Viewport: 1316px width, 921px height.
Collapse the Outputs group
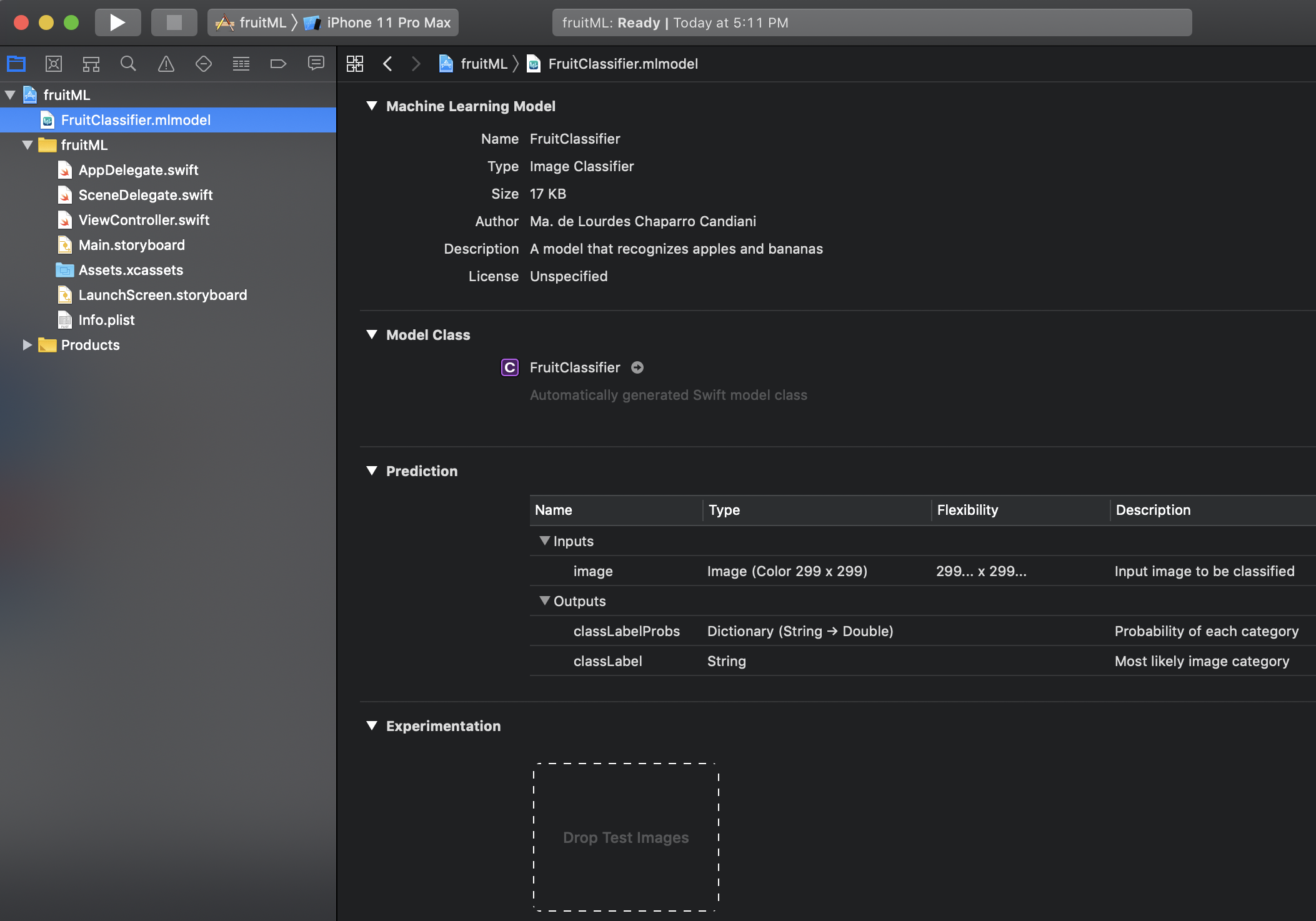(x=545, y=601)
